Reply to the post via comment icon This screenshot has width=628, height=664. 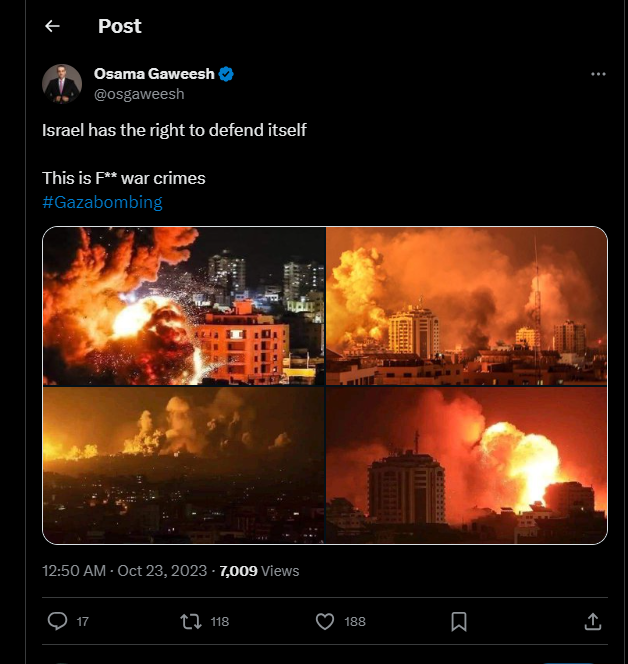(58, 621)
